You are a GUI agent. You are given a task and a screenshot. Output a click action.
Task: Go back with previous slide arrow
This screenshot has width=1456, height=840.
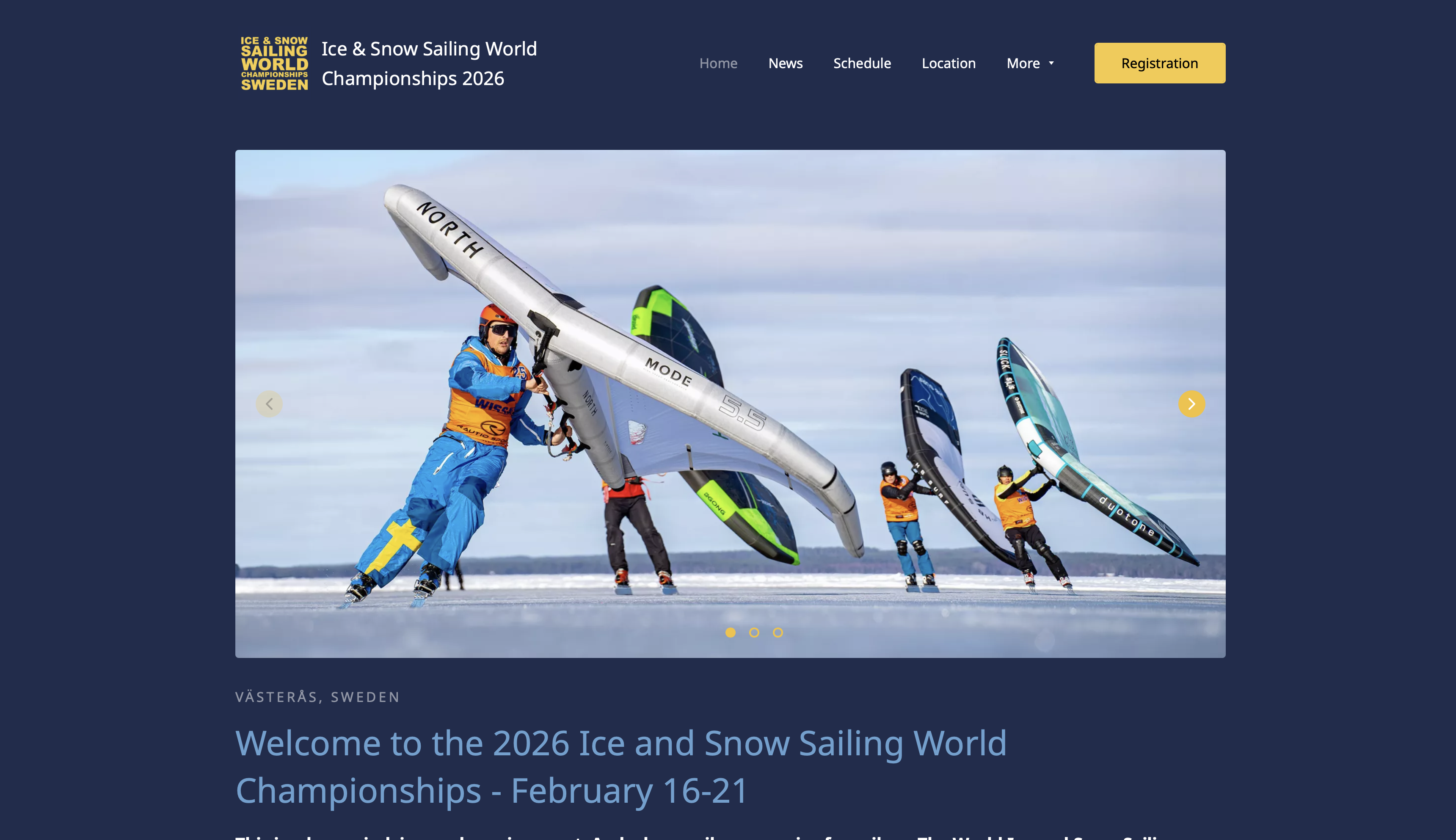[269, 404]
